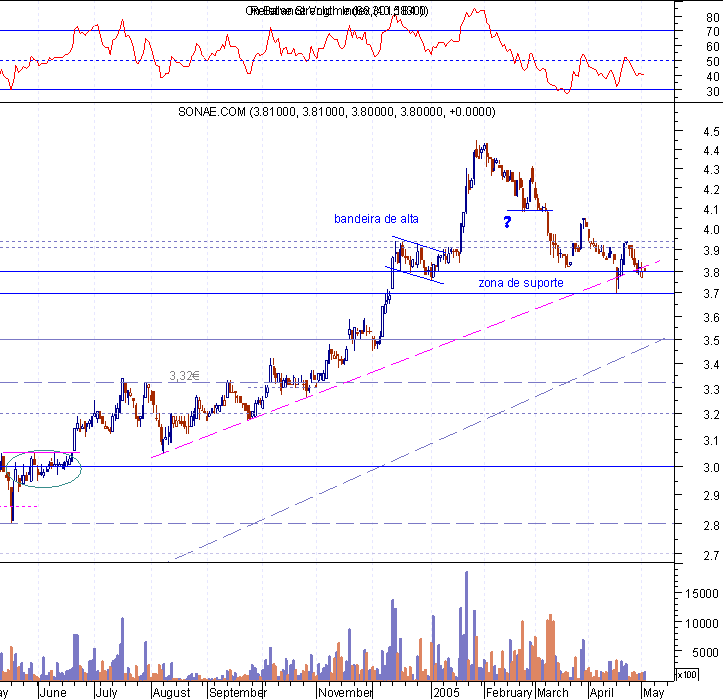Click the 3.8 price axis label

[x=711, y=272]
